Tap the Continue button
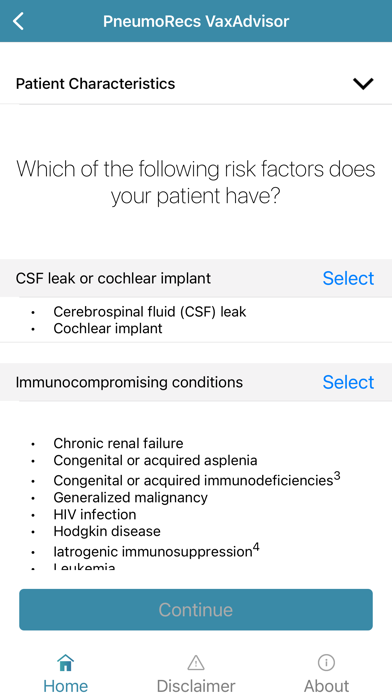The image size is (392, 696). (x=196, y=609)
